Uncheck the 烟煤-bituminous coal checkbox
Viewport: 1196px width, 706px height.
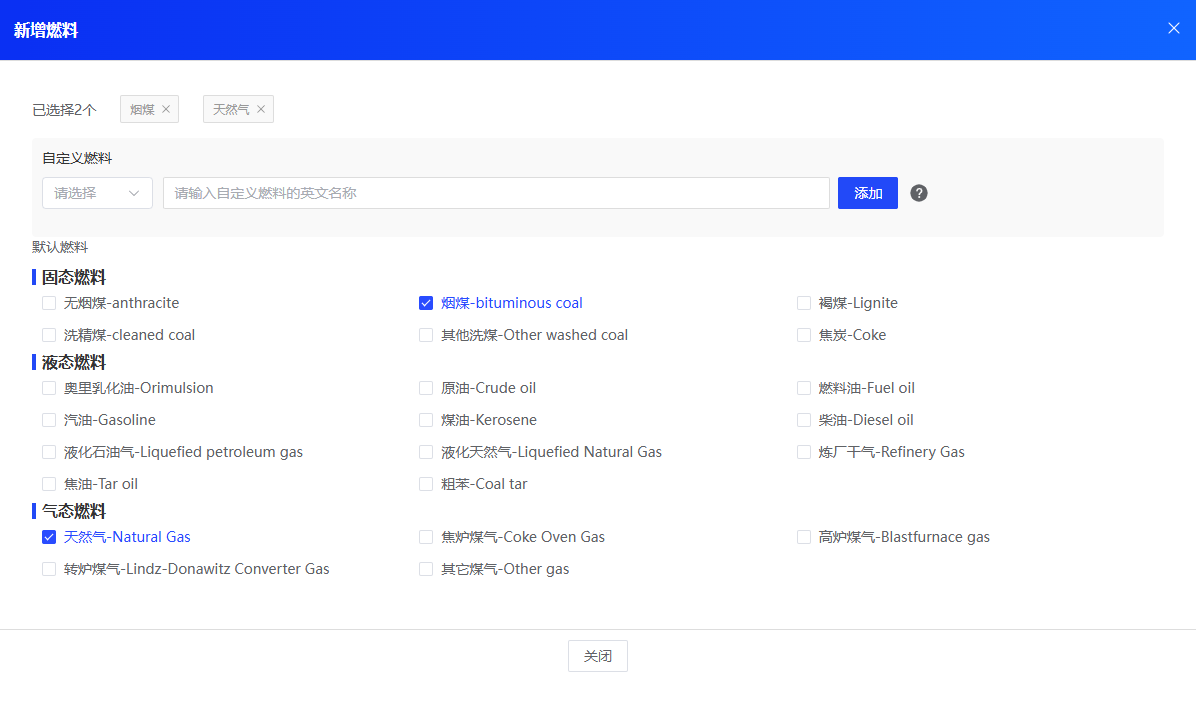(426, 303)
